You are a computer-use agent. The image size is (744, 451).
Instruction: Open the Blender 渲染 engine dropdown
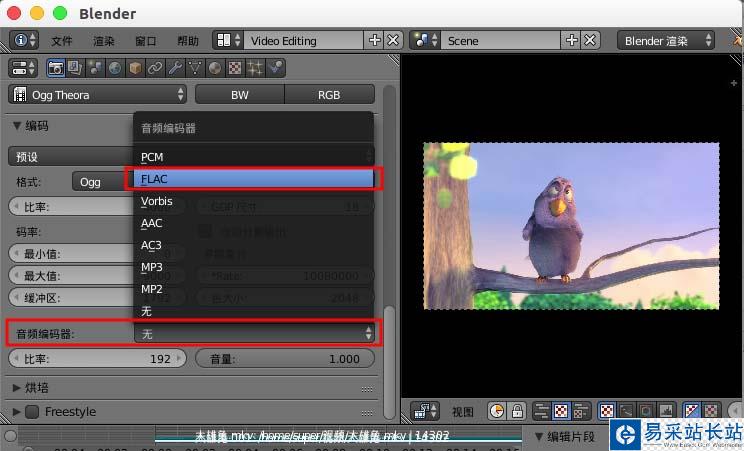point(665,40)
